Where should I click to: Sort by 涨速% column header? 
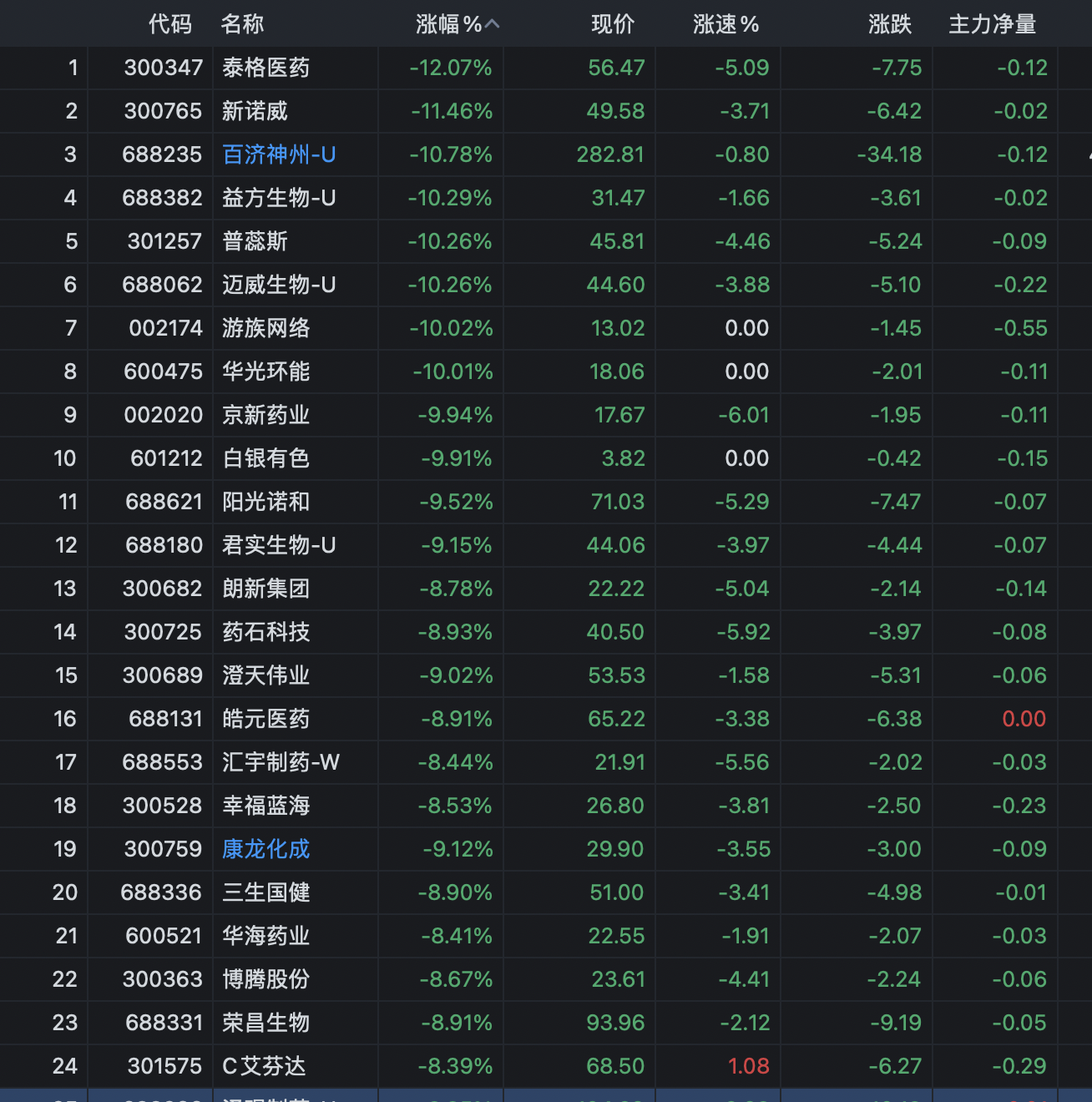point(726,24)
